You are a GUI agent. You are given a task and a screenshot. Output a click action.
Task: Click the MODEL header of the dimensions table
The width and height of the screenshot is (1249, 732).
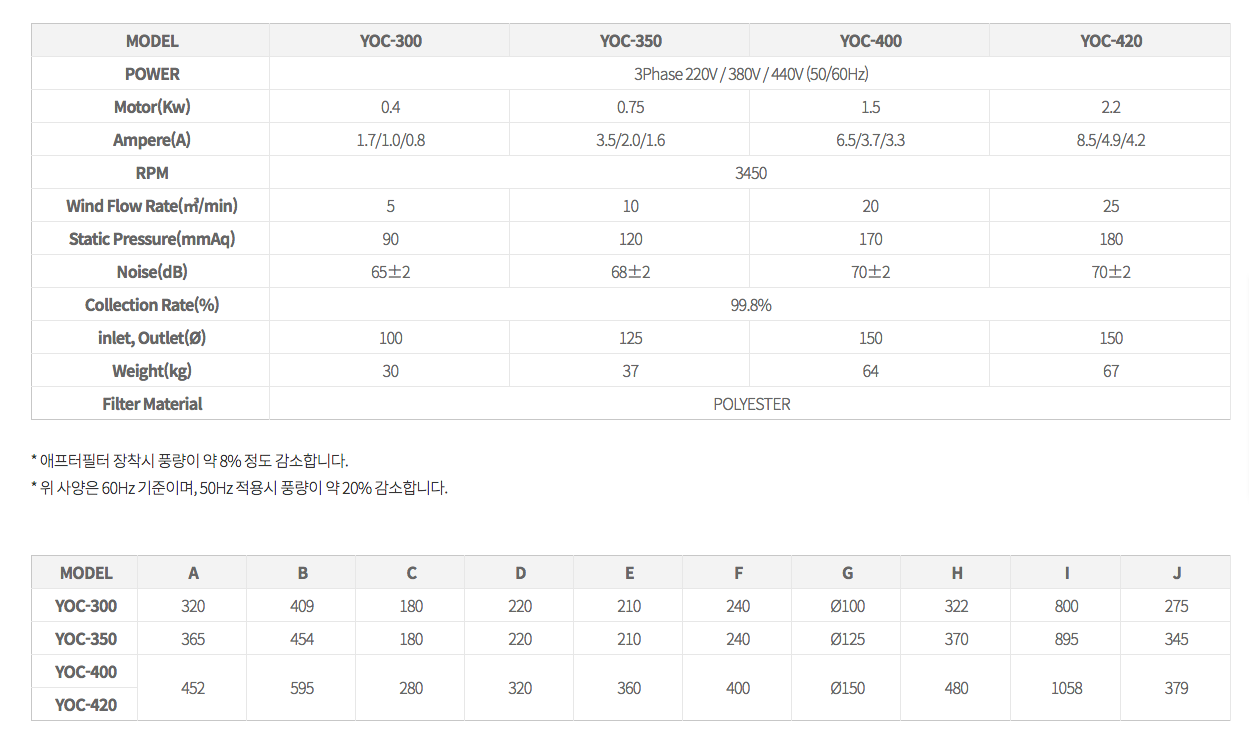pyautogui.click(x=86, y=573)
